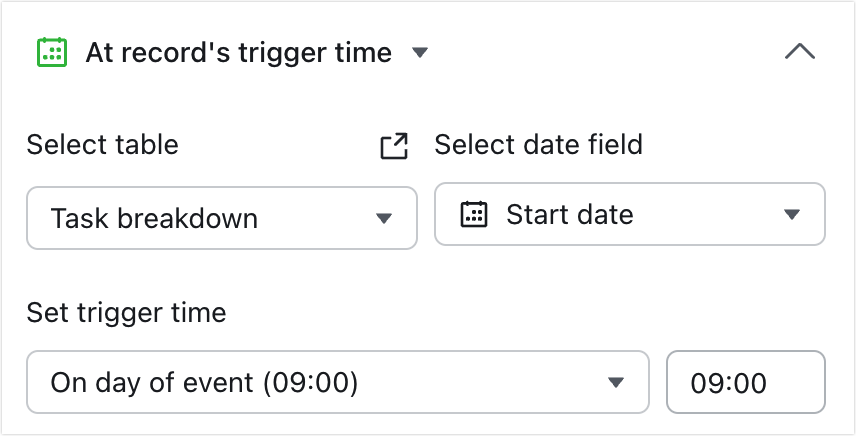Click the arrow in Task breakdown selector

(x=384, y=219)
